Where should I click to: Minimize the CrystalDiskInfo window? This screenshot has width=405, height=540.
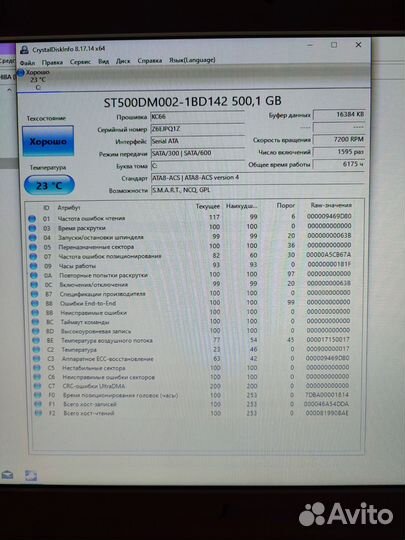pyautogui.click(x=310, y=45)
